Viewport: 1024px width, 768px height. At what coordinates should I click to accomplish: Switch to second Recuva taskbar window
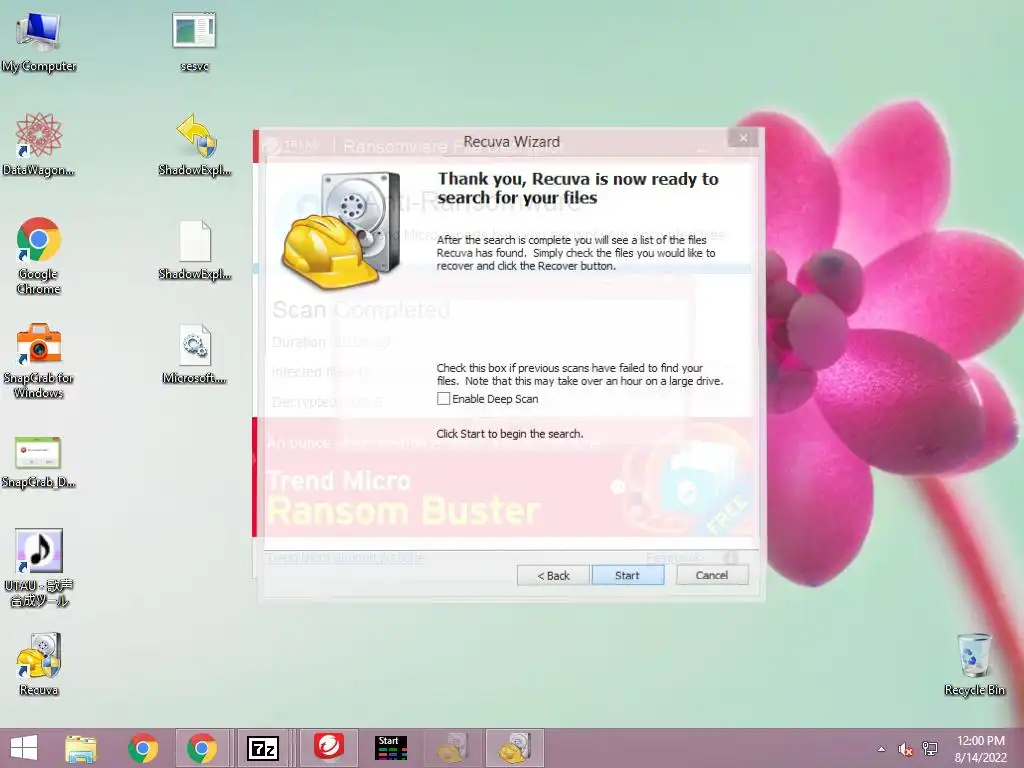[515, 748]
